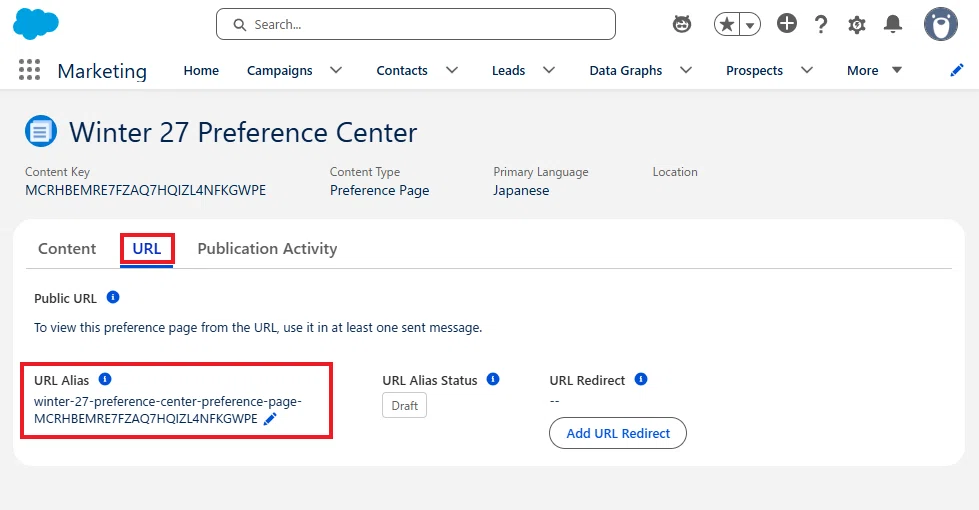This screenshot has height=510, width=979.
Task: Click the Marketing app name
Action: pos(102,71)
